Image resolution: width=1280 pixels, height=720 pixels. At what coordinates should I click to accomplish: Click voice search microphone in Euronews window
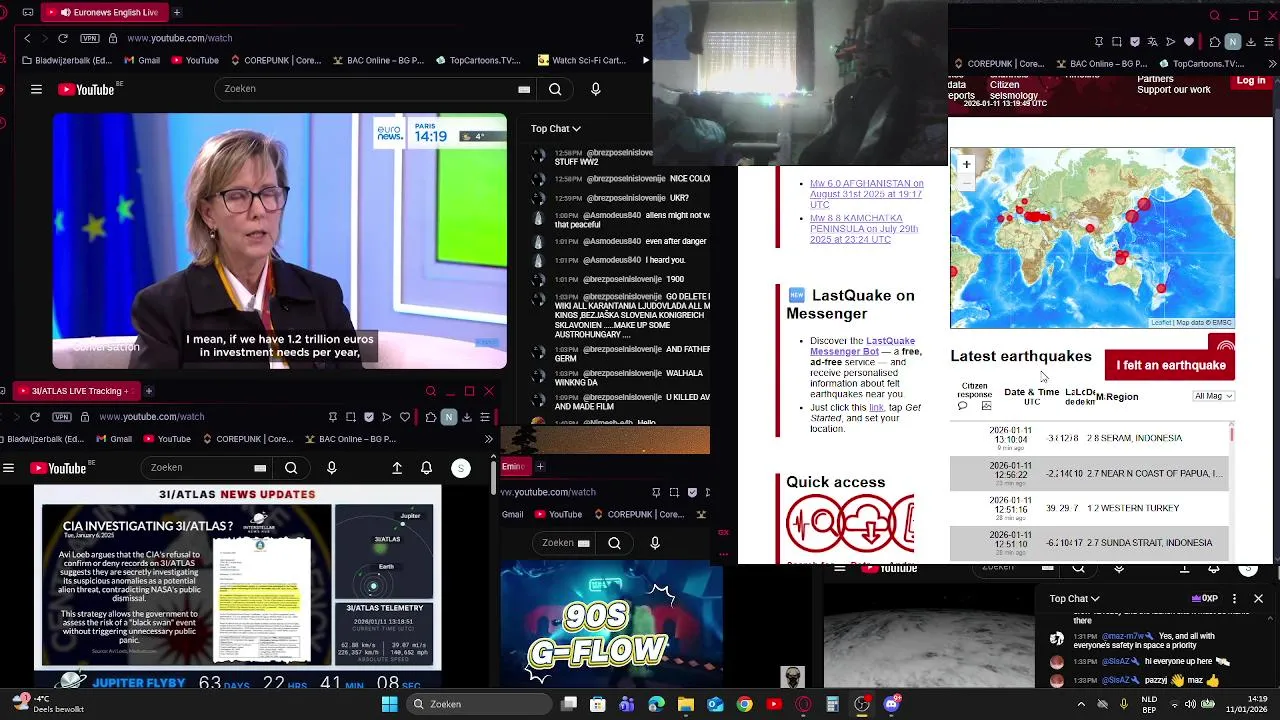click(596, 89)
